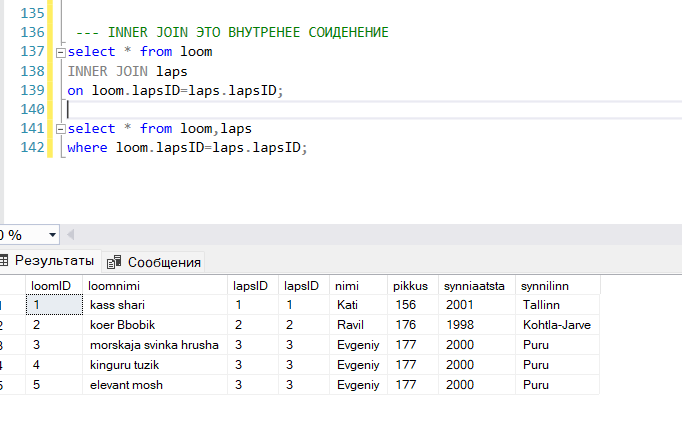Click the 'Kati' name cell
682x430 pixels.
pos(358,305)
